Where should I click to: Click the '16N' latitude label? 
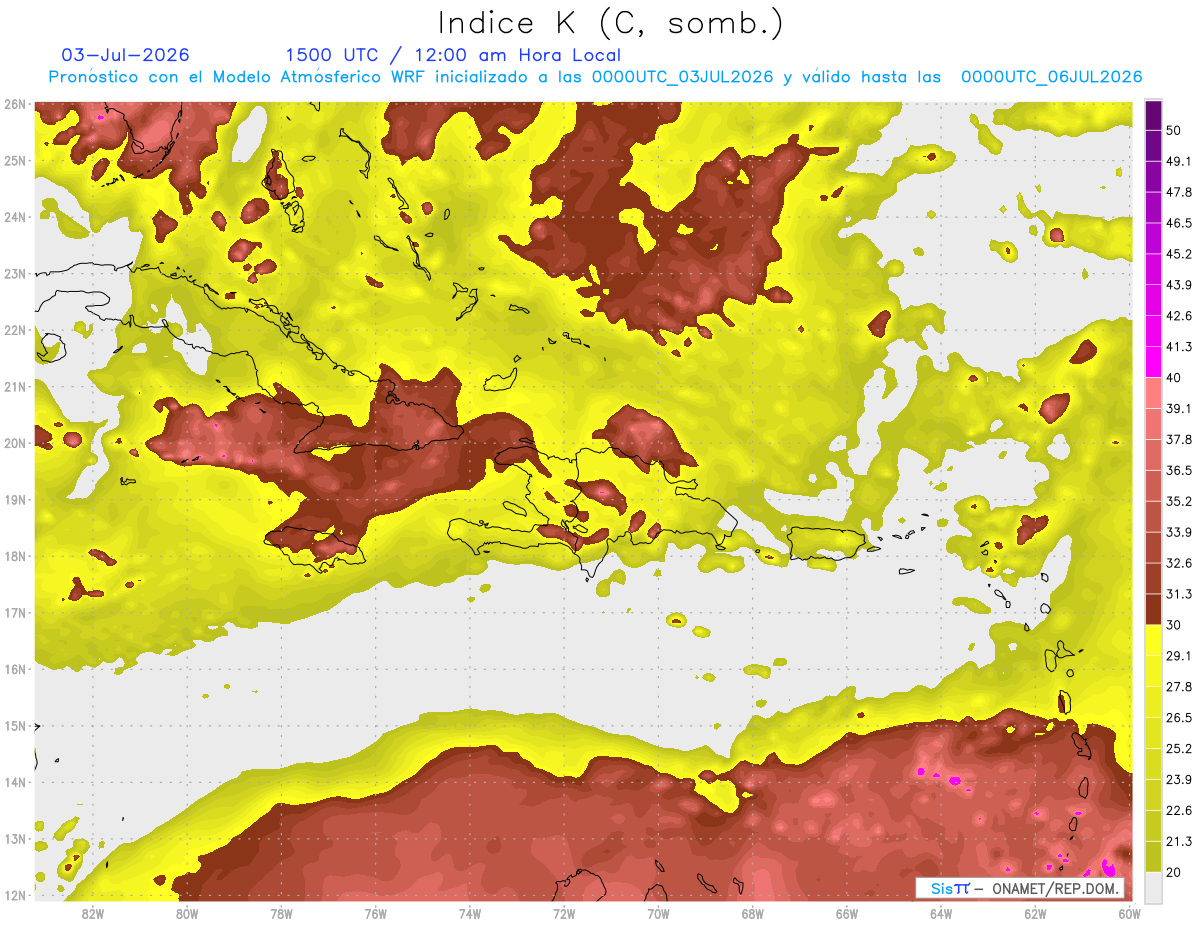(14, 669)
